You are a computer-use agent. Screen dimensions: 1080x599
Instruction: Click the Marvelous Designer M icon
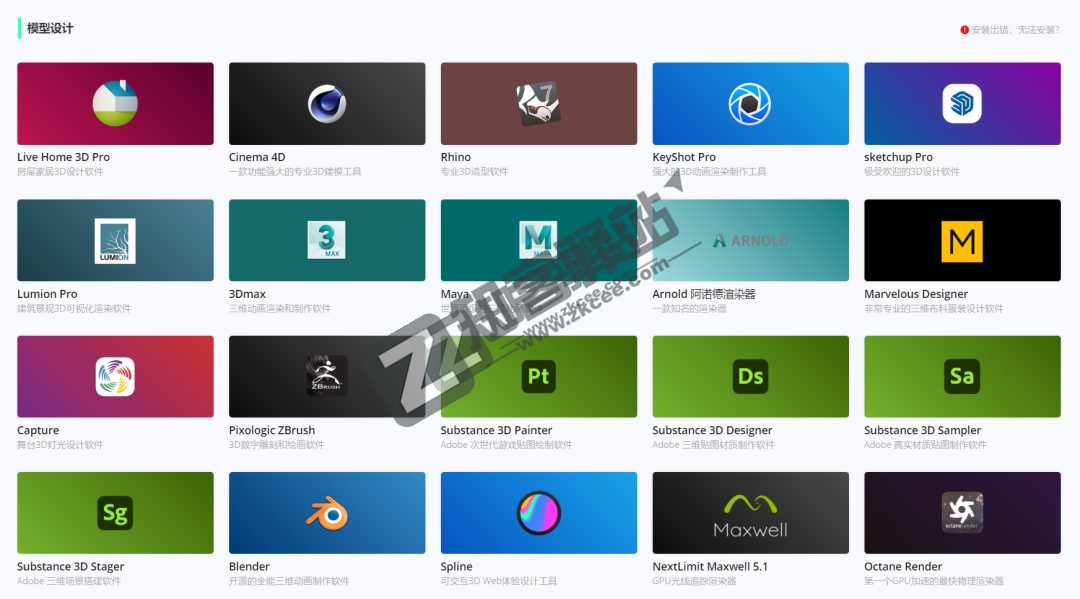(962, 241)
